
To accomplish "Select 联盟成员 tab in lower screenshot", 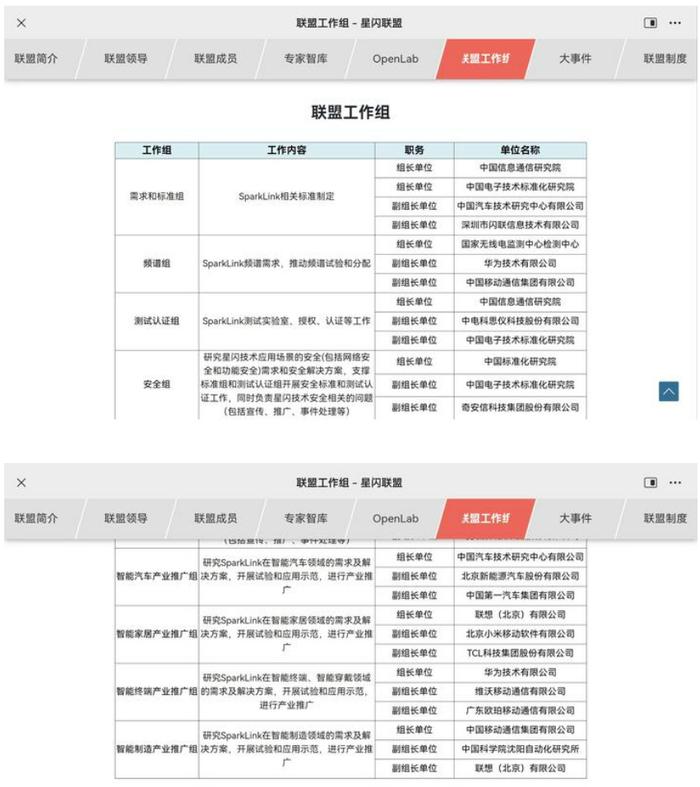I will [x=216, y=518].
